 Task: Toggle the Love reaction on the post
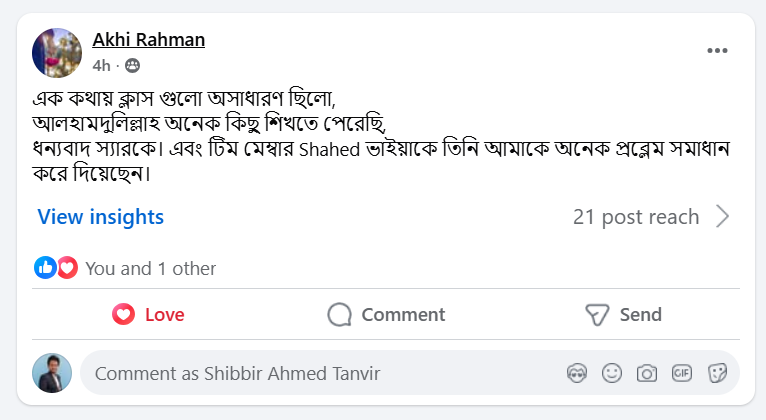click(148, 314)
